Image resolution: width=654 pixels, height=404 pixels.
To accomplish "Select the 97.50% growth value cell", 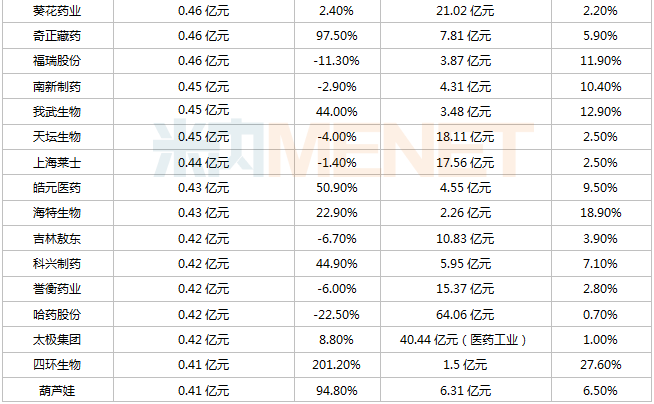I will tap(337, 36).
